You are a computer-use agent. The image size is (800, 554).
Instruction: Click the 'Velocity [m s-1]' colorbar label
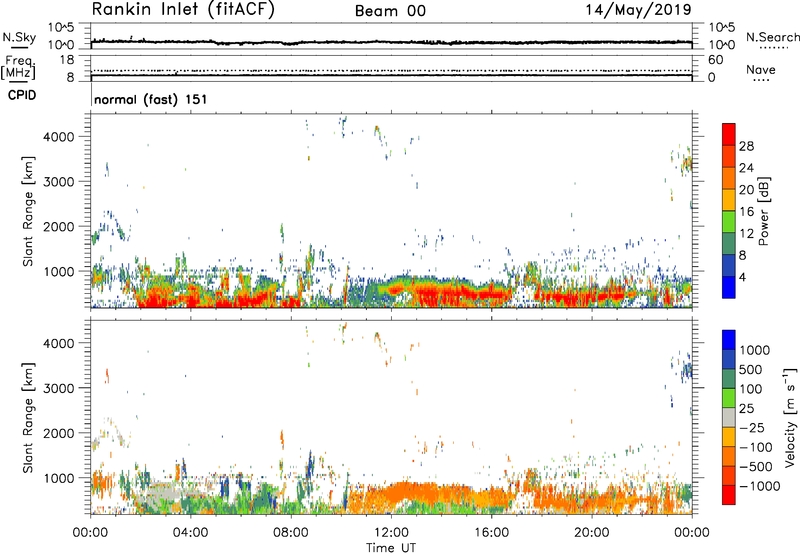tap(790, 418)
